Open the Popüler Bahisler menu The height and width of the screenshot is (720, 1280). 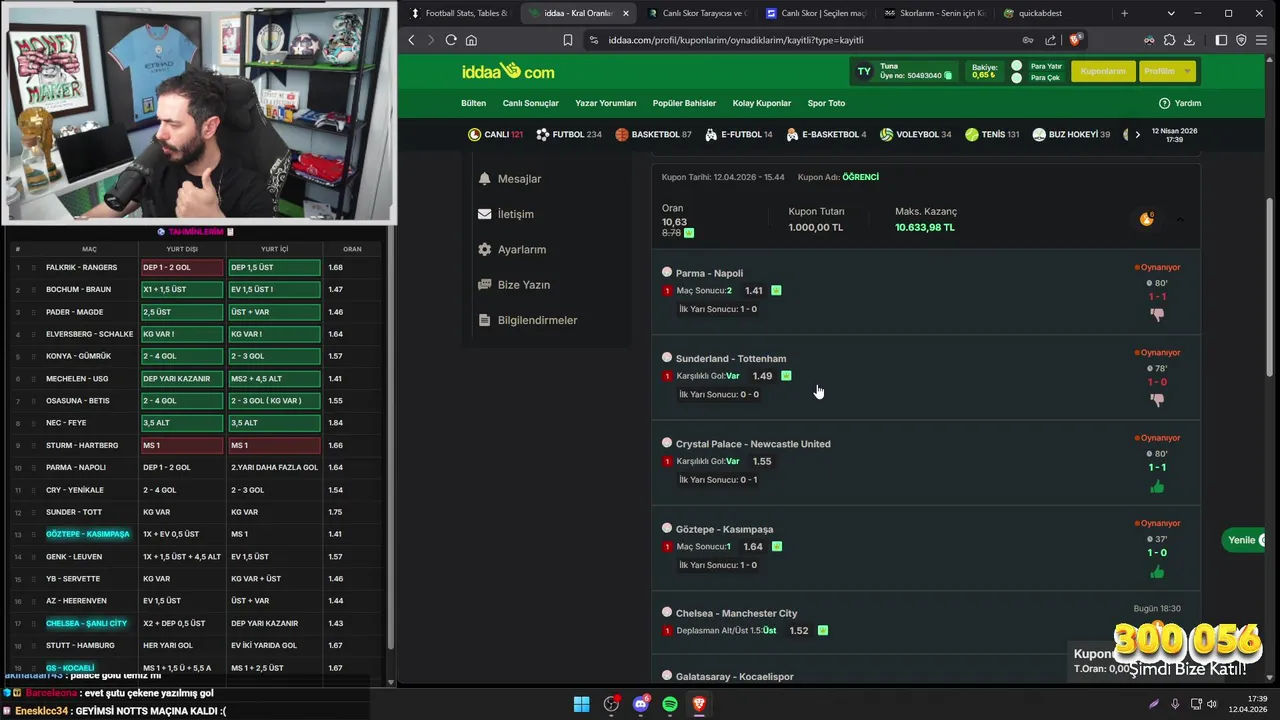[x=684, y=103]
